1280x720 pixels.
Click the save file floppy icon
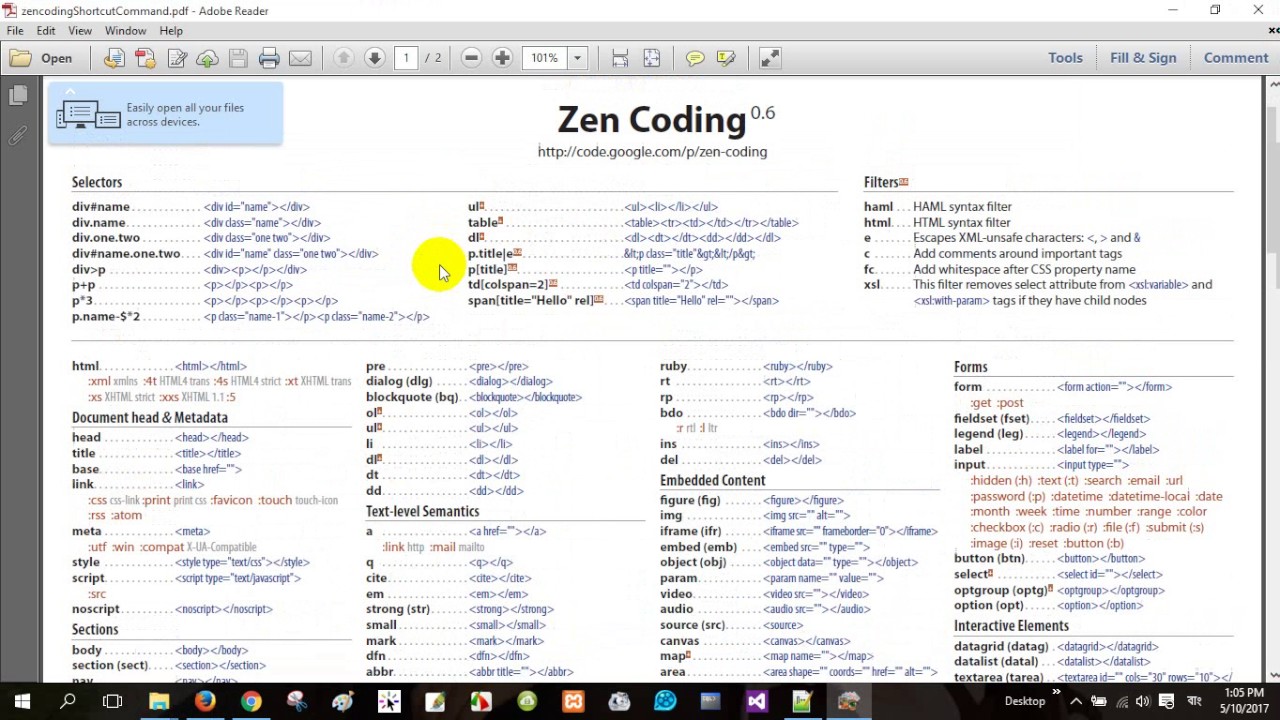click(238, 58)
